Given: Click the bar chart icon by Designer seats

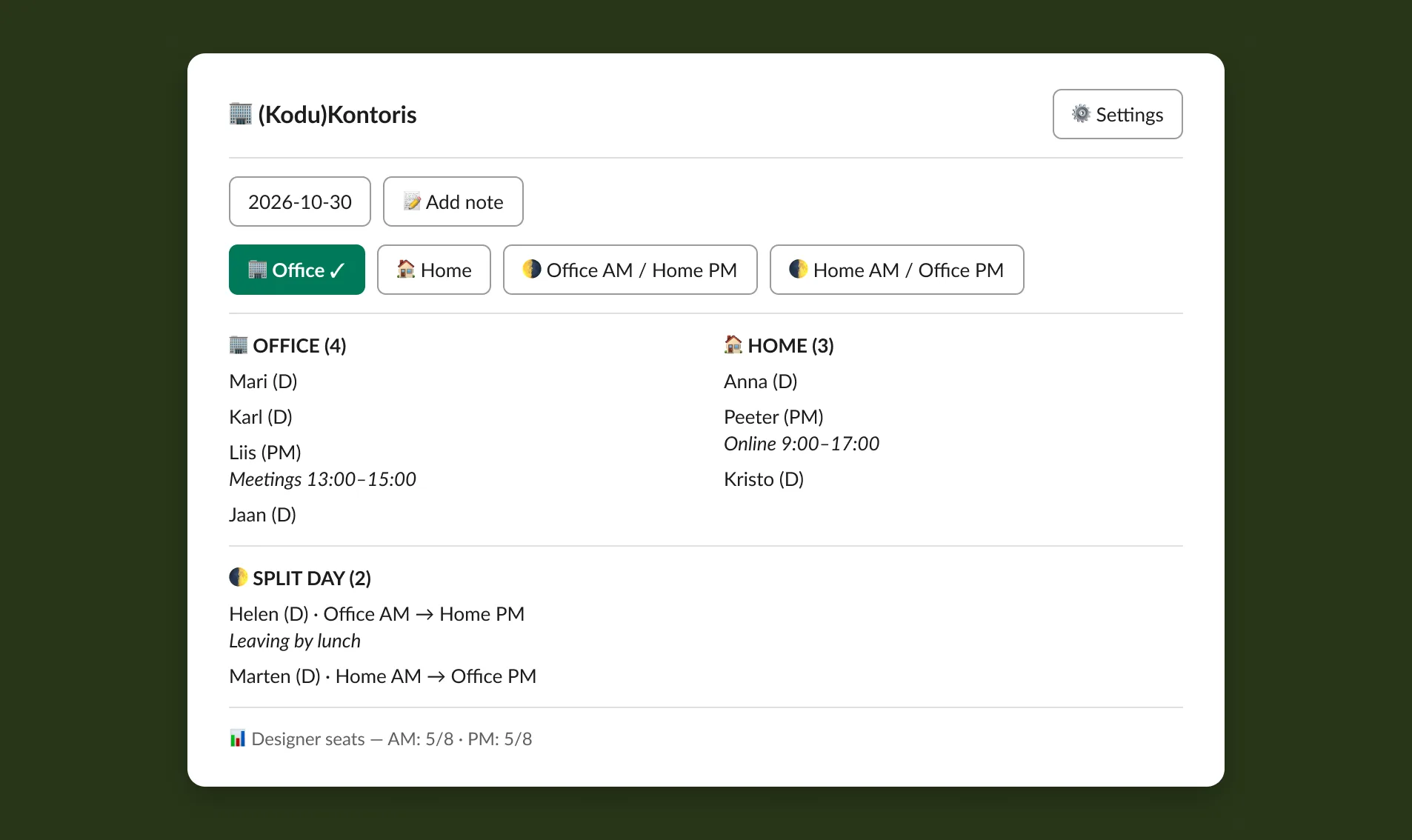Looking at the screenshot, I should tap(238, 739).
